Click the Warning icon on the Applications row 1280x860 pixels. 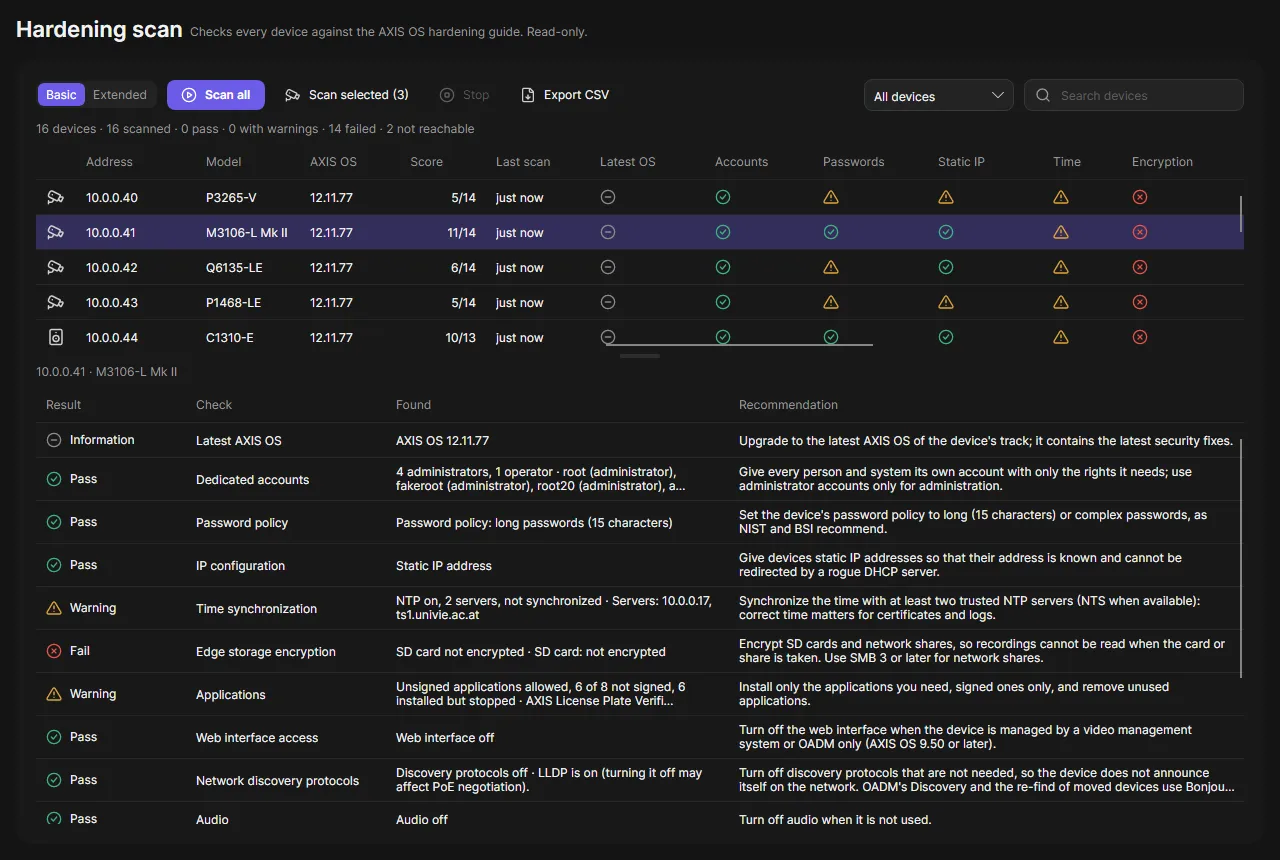tap(54, 694)
